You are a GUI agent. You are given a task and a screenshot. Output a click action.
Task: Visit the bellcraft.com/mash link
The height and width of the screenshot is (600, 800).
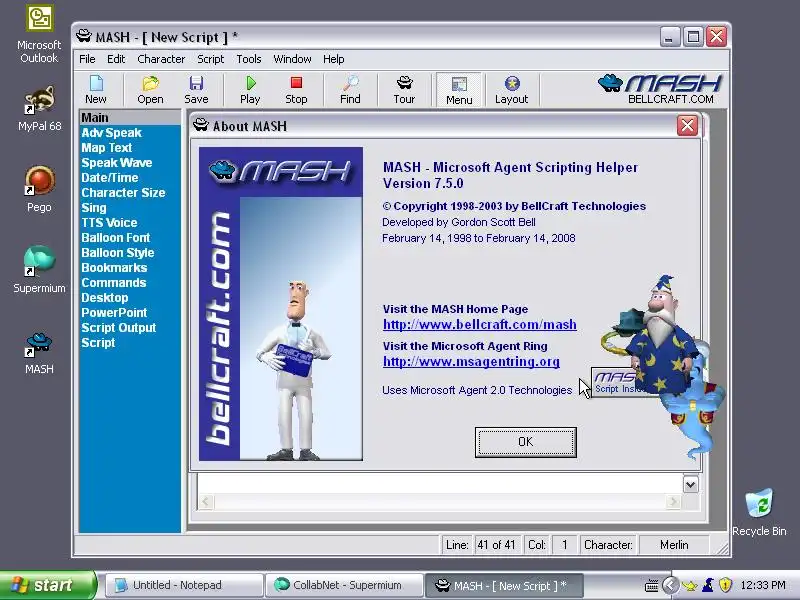pyautogui.click(x=480, y=324)
